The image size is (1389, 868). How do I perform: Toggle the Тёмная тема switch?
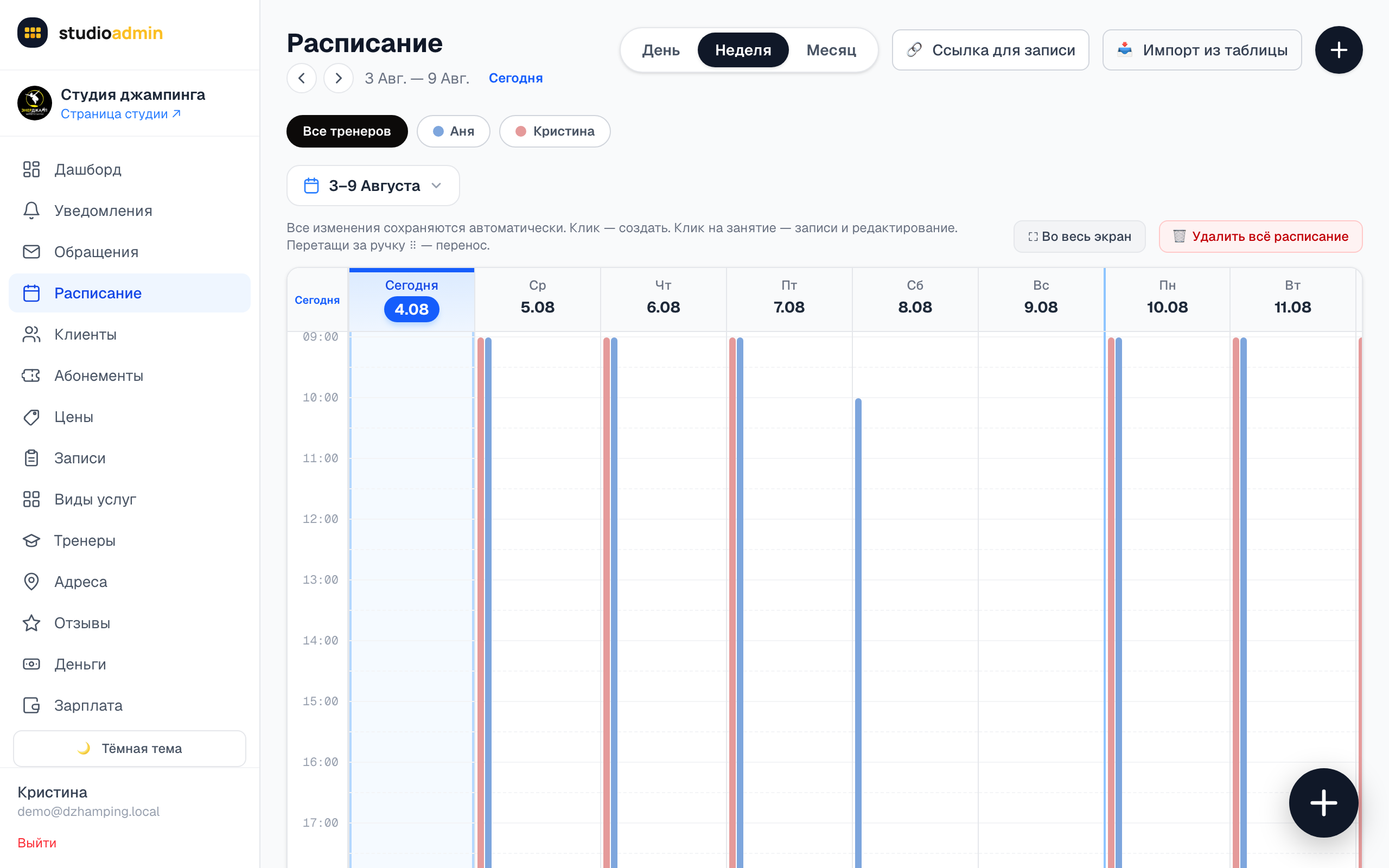(130, 749)
